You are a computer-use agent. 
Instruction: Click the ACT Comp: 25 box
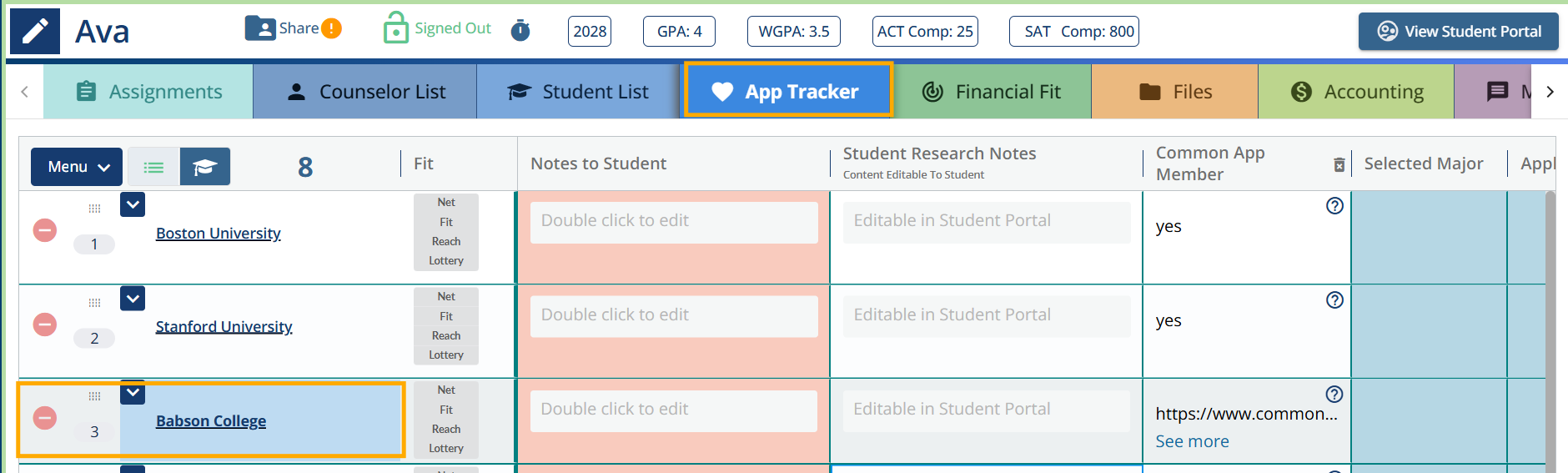click(x=925, y=32)
